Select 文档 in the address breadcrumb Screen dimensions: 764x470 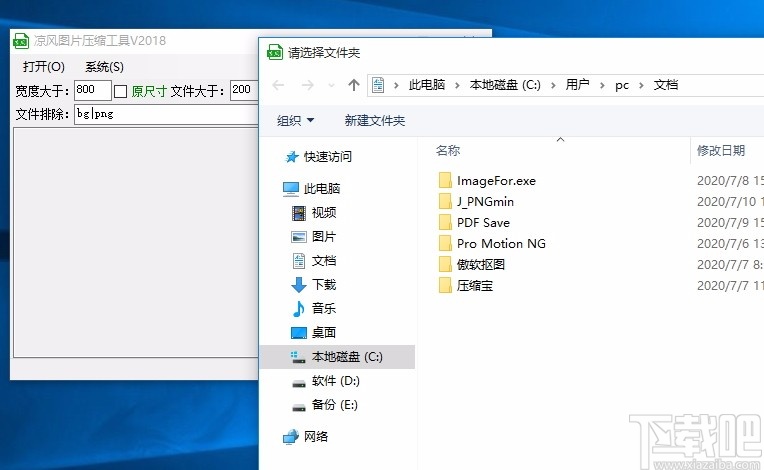pos(666,85)
